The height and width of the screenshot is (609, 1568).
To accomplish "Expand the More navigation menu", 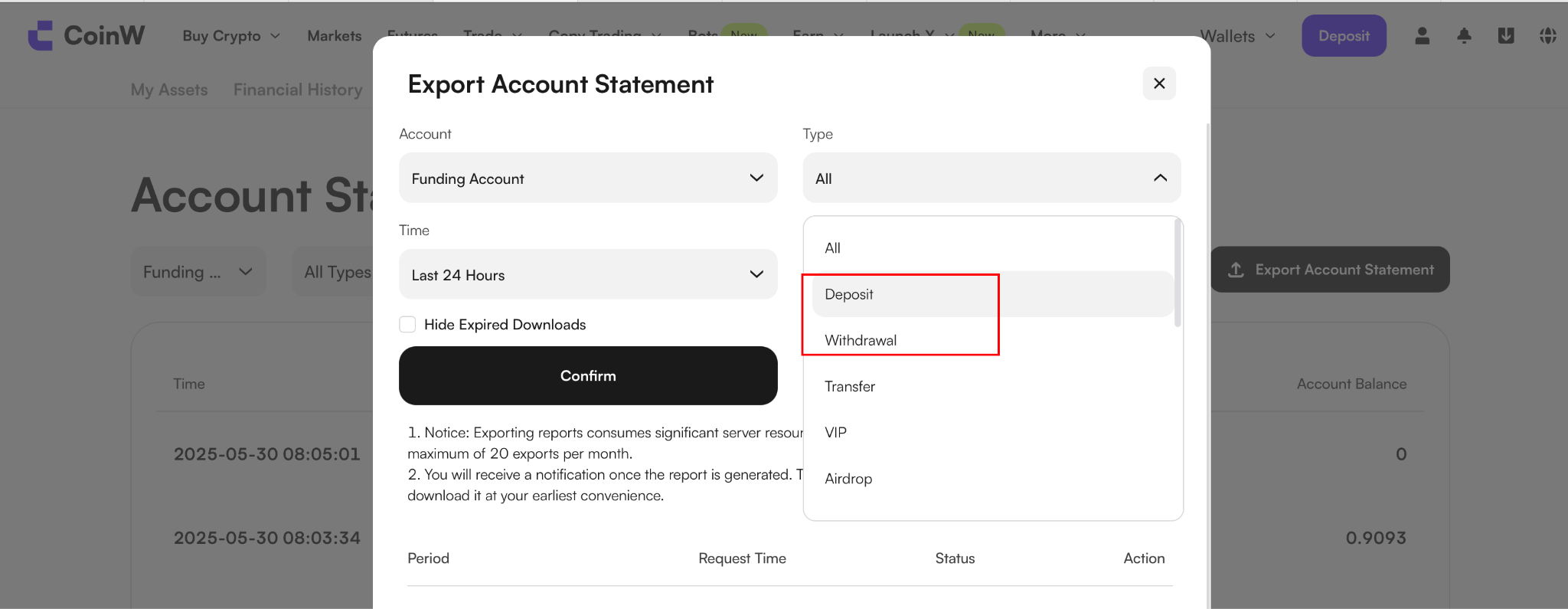I will tap(1057, 35).
